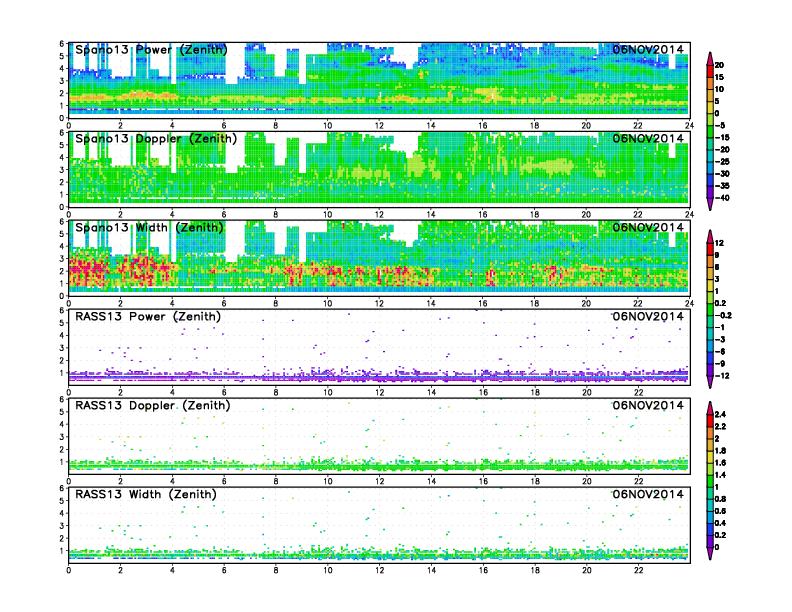
Task: Click the bottom purple arrow of the first colorbar
Action: [x=711, y=205]
